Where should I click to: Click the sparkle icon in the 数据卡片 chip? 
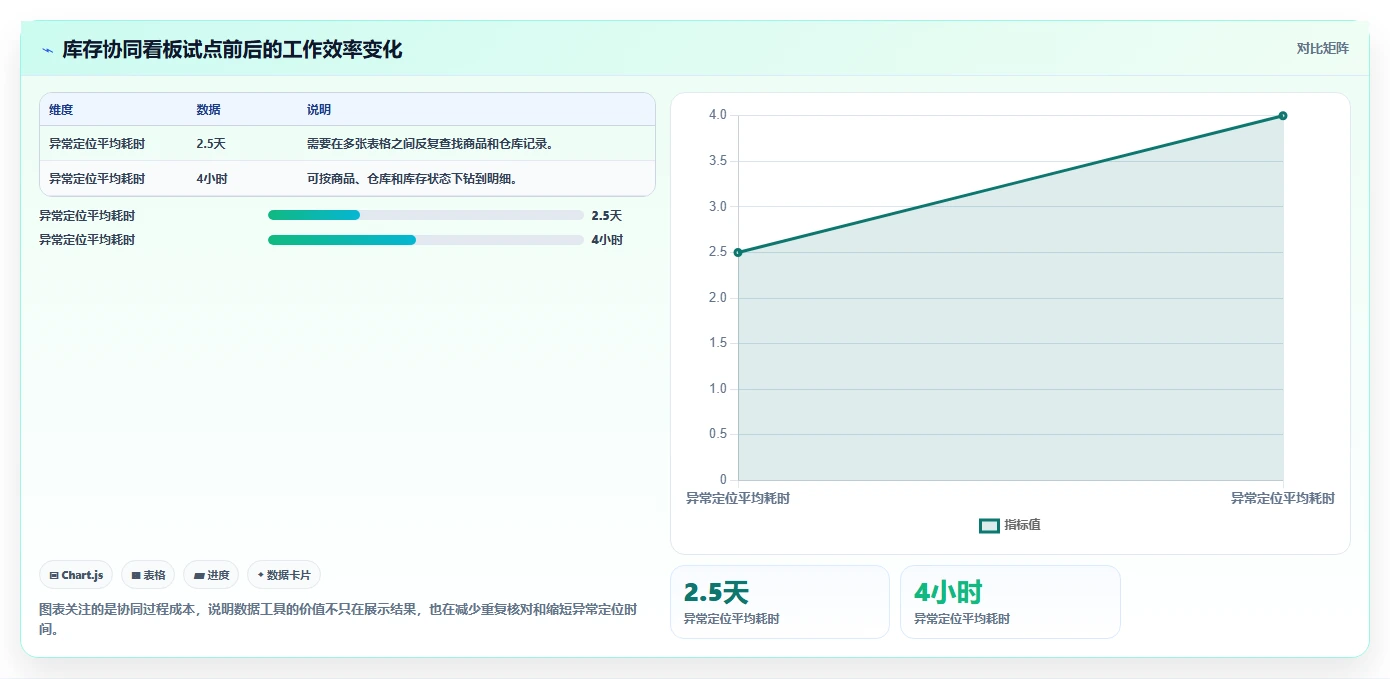click(261, 575)
